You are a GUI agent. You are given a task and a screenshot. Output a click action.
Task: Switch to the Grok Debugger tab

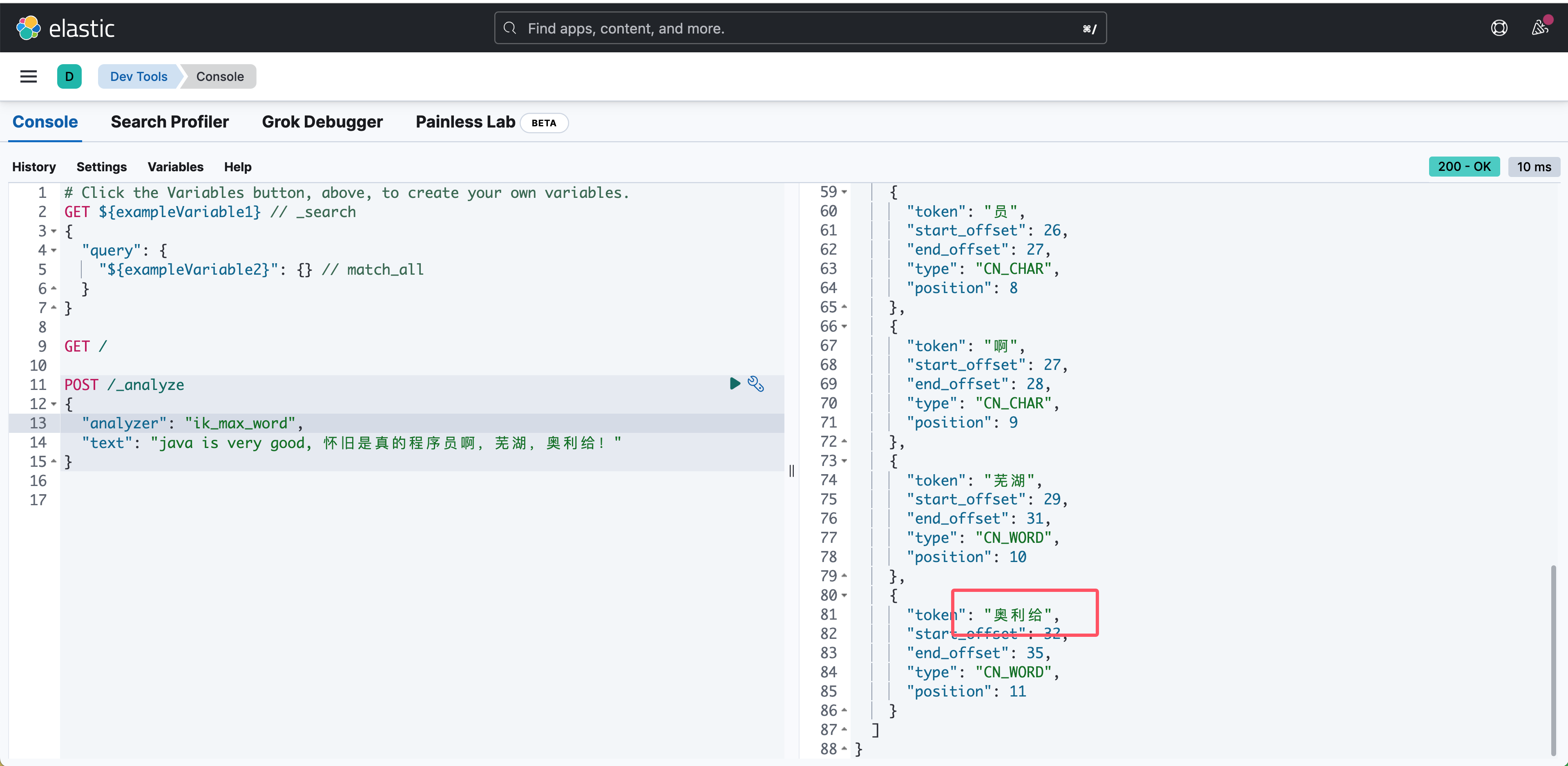click(322, 122)
